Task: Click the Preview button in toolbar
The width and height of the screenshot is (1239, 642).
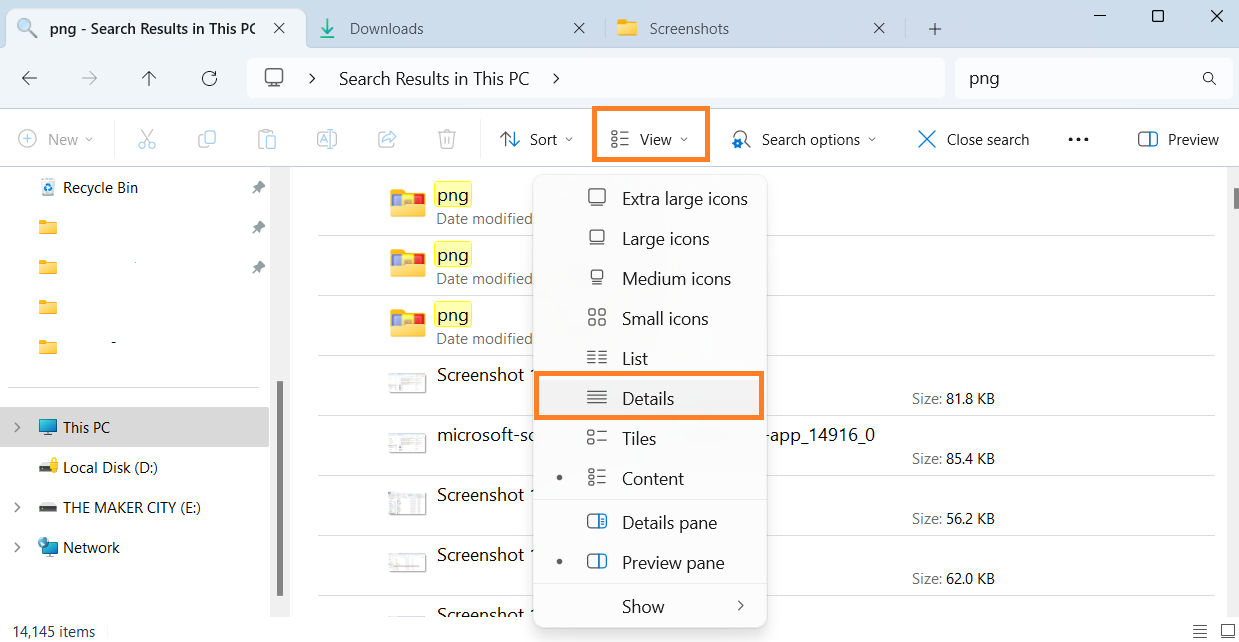Action: (x=1179, y=139)
